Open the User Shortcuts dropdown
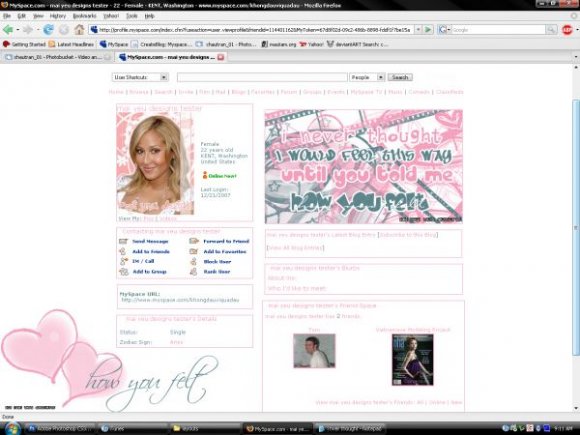 coord(140,77)
